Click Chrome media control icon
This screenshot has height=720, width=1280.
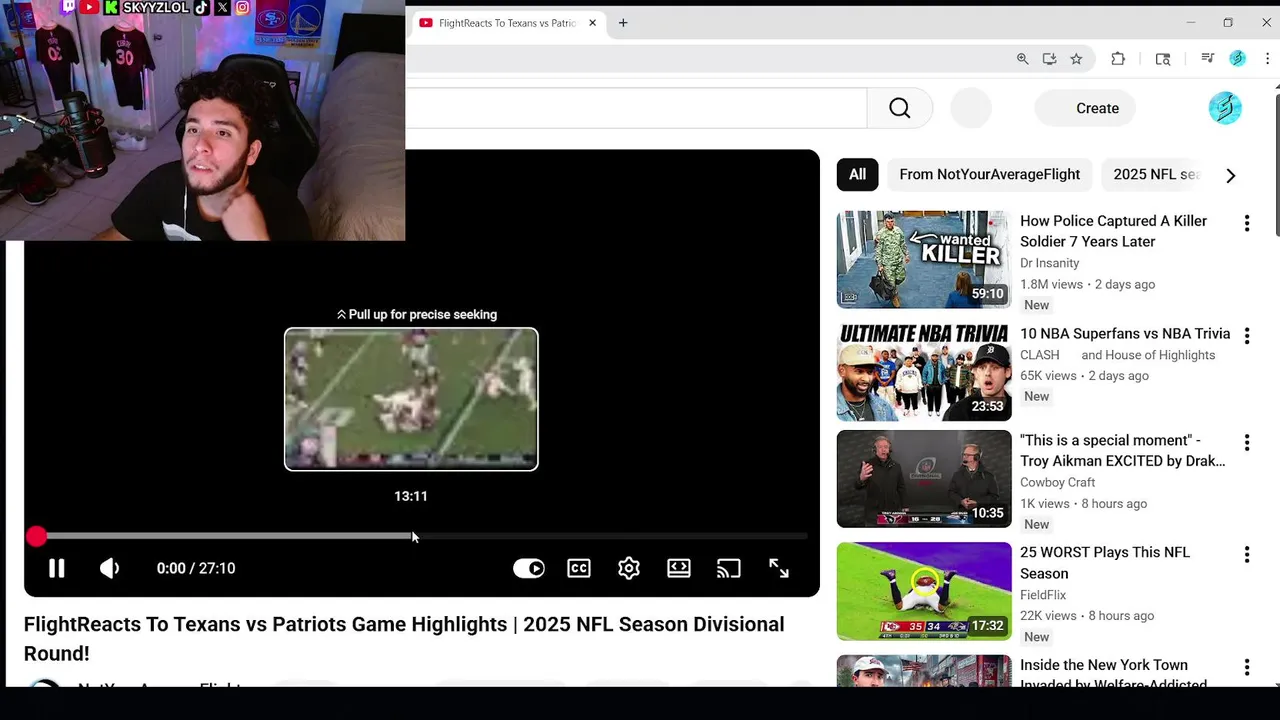tap(1208, 59)
